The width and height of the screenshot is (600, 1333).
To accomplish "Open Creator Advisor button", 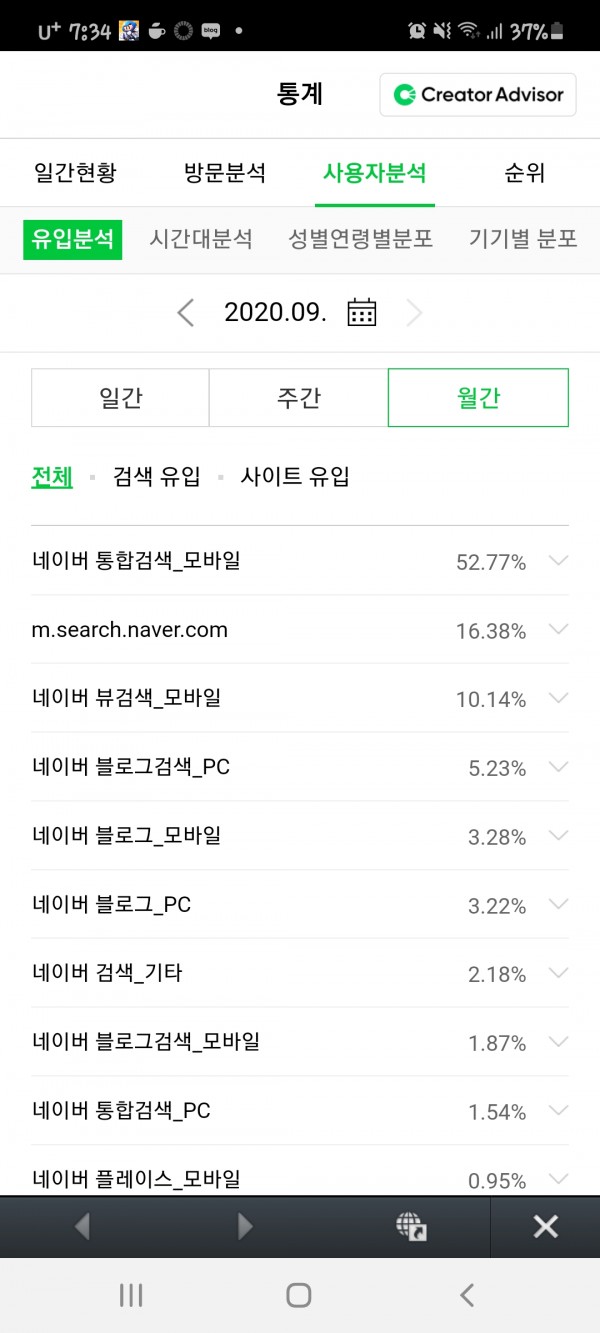I will click(478, 95).
